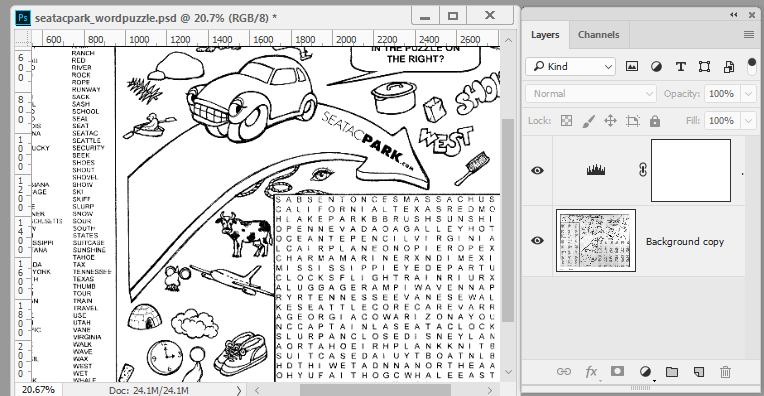Close the Layers panel group

click(x=752, y=15)
